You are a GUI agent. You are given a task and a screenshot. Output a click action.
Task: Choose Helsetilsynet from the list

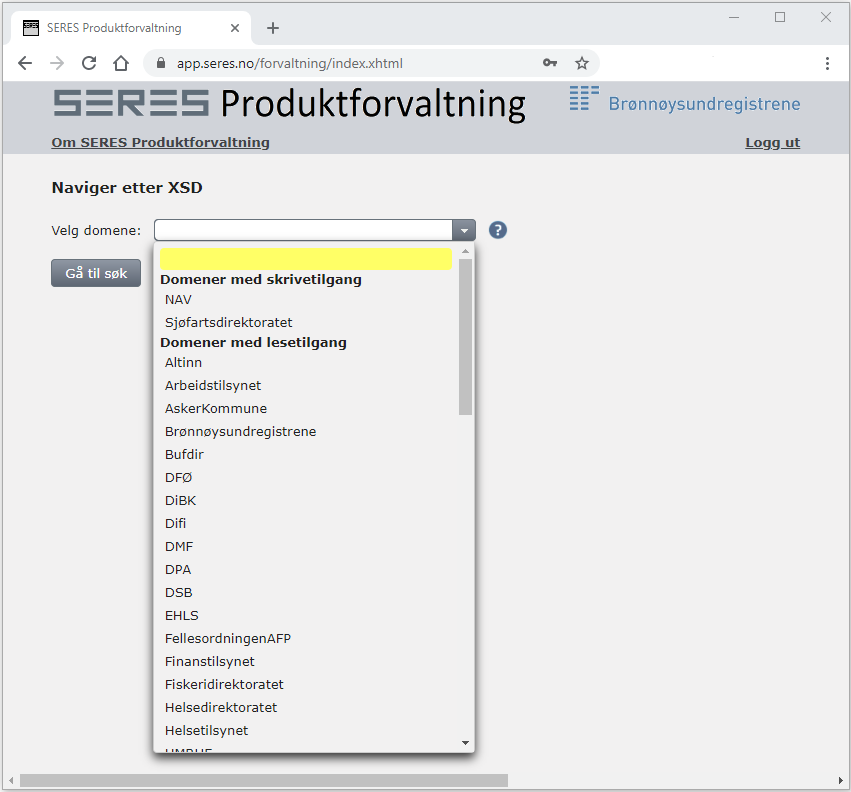pos(306,731)
